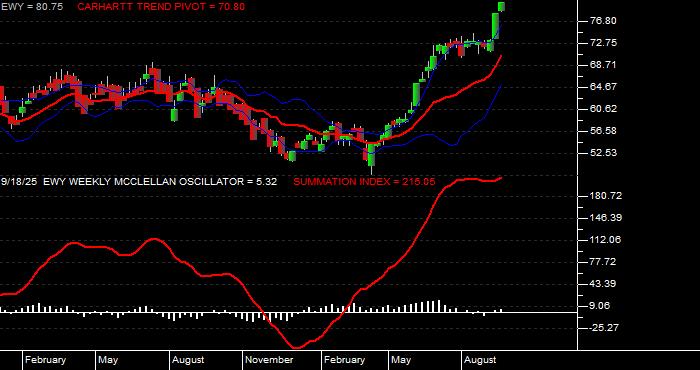
Task: Click price axis value 56.58
Action: pyautogui.click(x=604, y=131)
